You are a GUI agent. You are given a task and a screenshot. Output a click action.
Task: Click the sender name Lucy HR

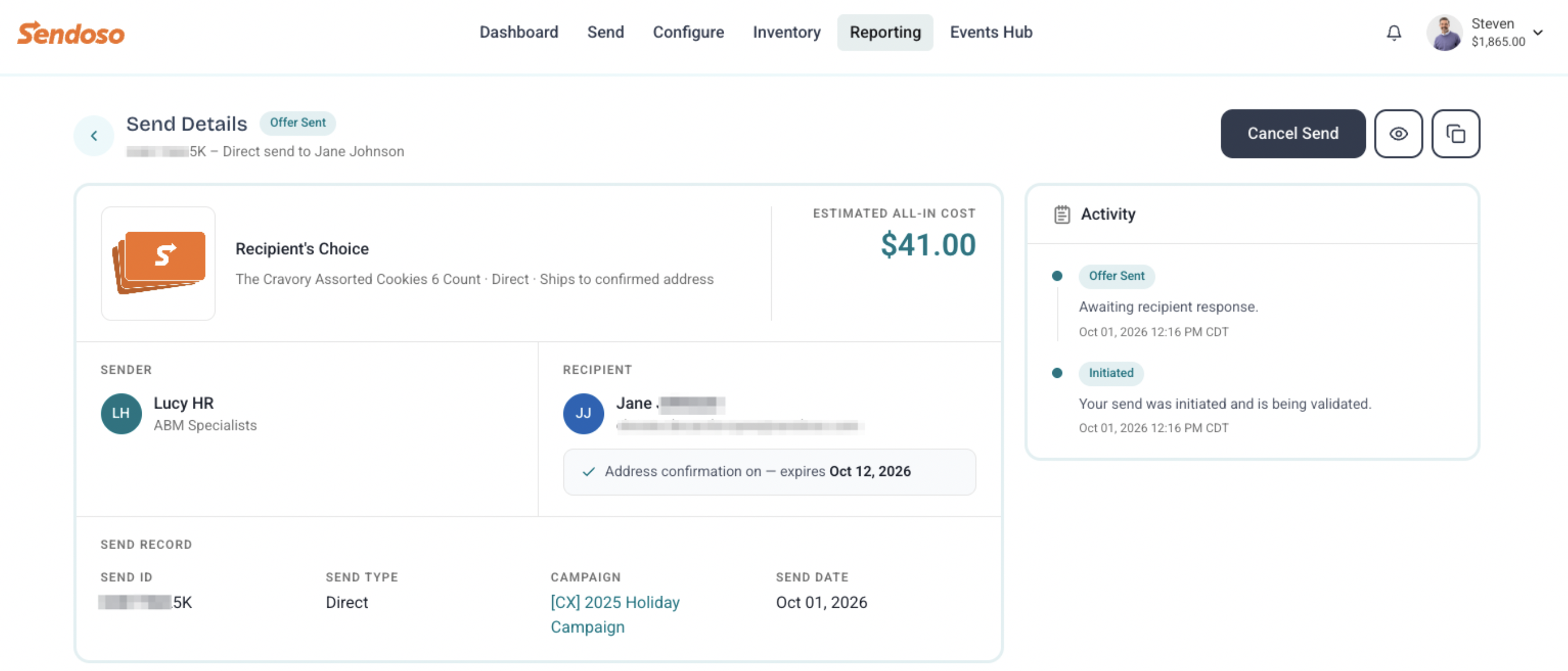183,403
